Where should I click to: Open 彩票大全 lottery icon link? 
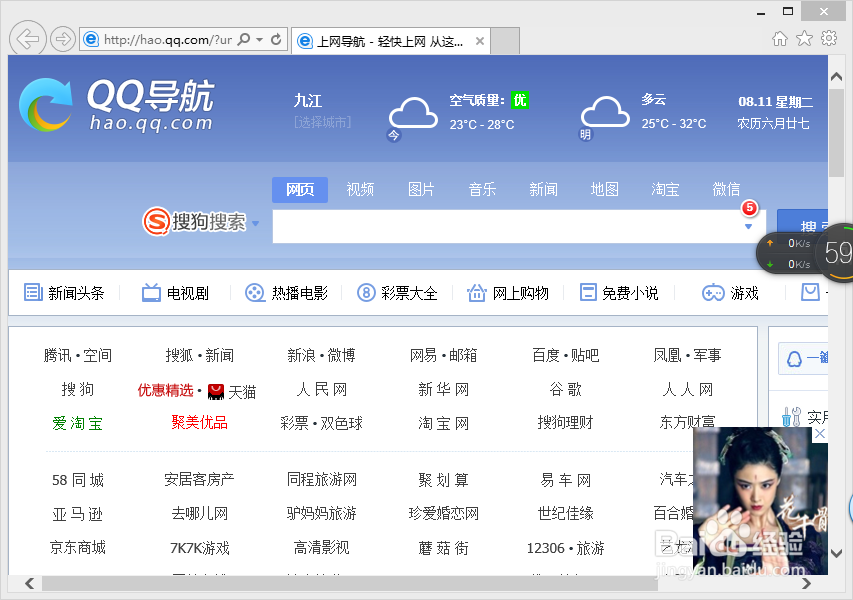(397, 293)
